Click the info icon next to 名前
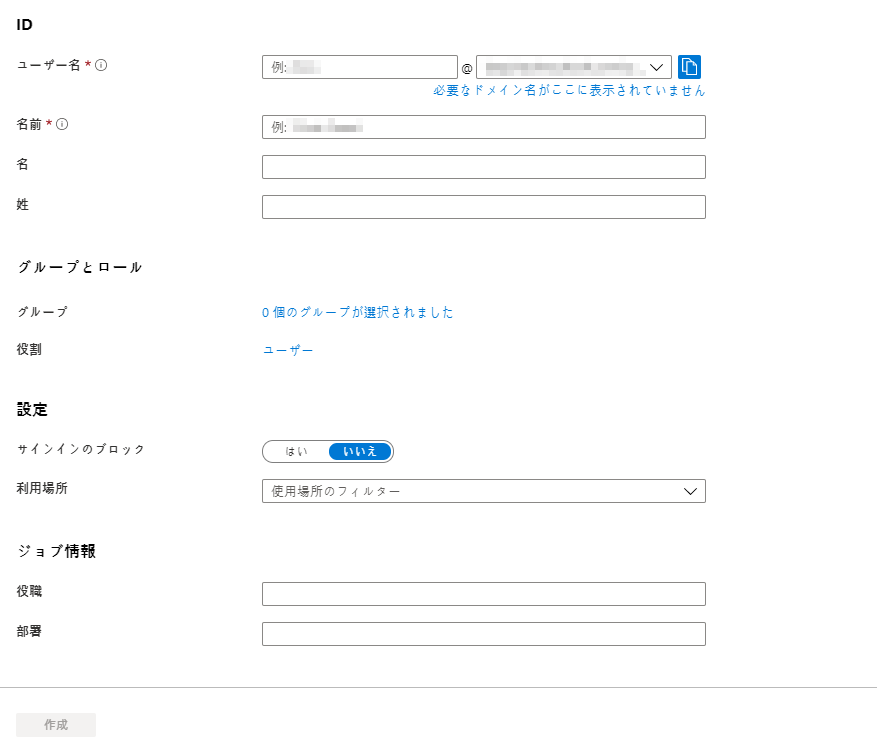Screen dimensions: 877x749 62,124
